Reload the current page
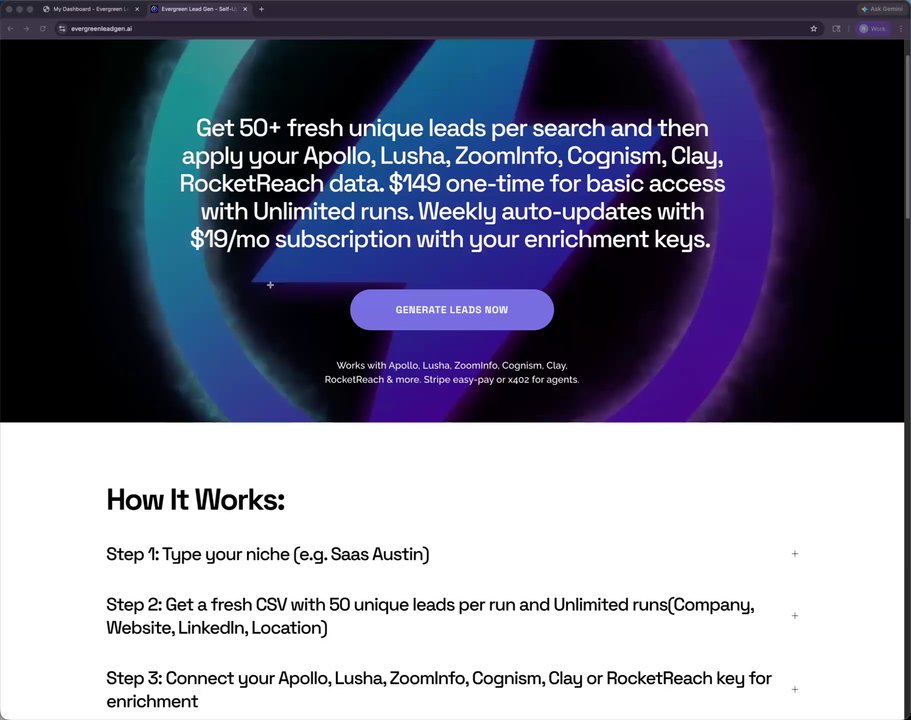This screenshot has width=911, height=720. click(x=42, y=28)
